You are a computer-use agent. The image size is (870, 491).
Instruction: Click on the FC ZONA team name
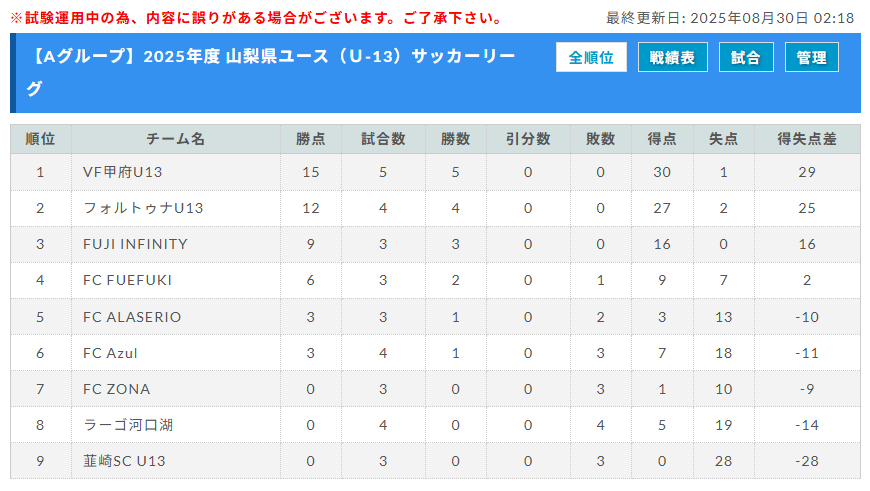pyautogui.click(x=117, y=389)
